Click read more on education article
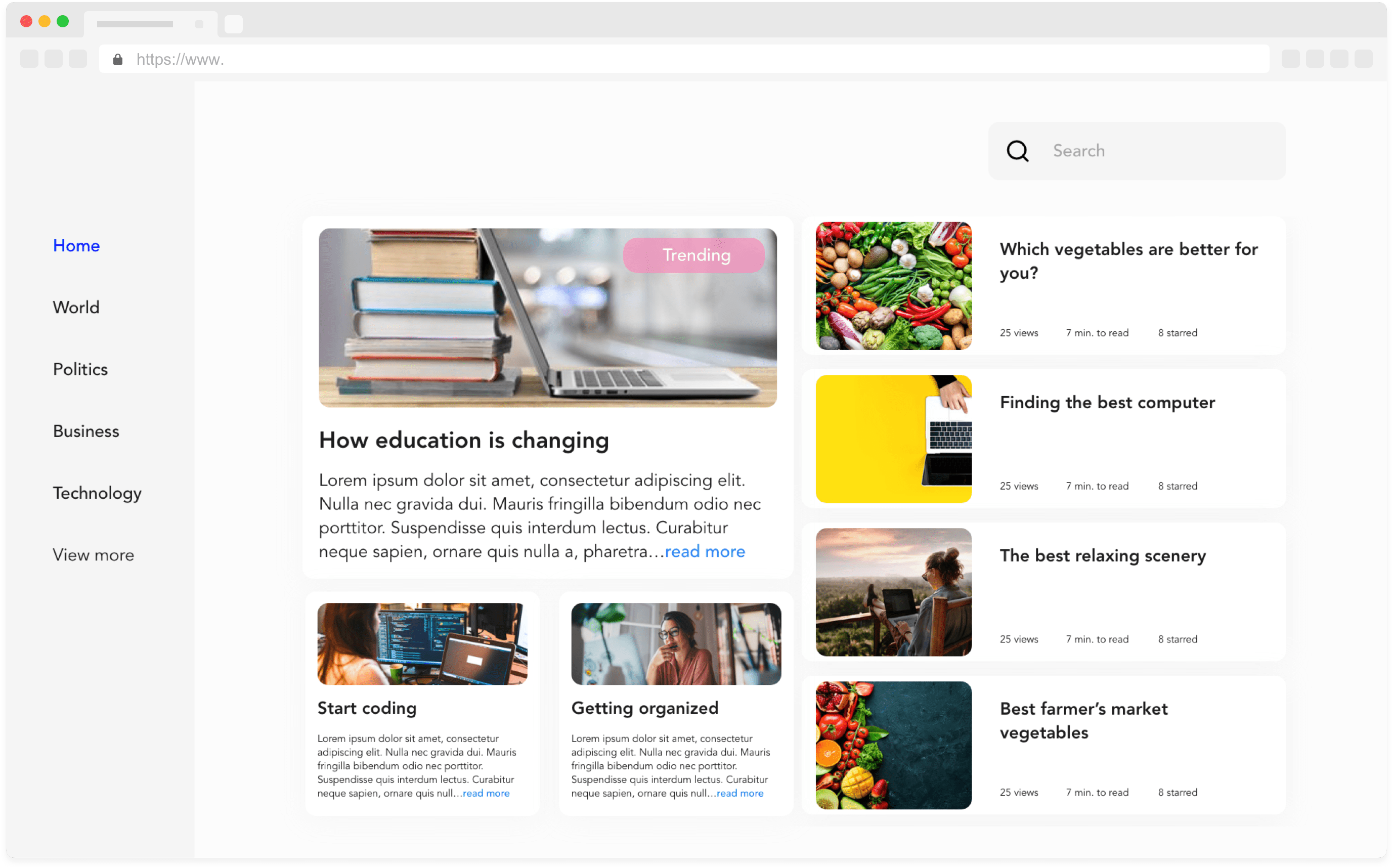The width and height of the screenshot is (1393, 868). click(705, 552)
